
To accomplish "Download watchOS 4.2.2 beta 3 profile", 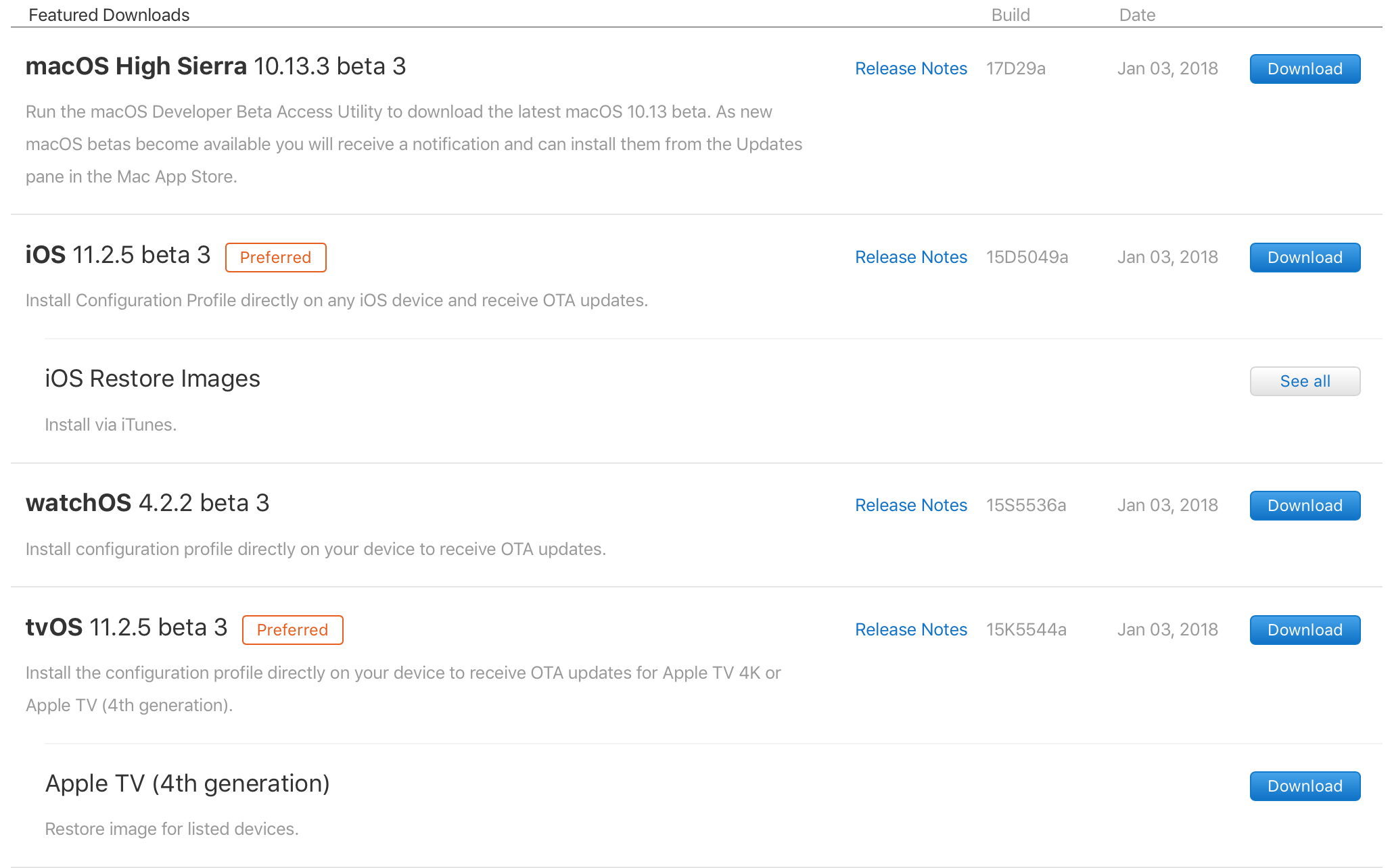I will pos(1304,506).
